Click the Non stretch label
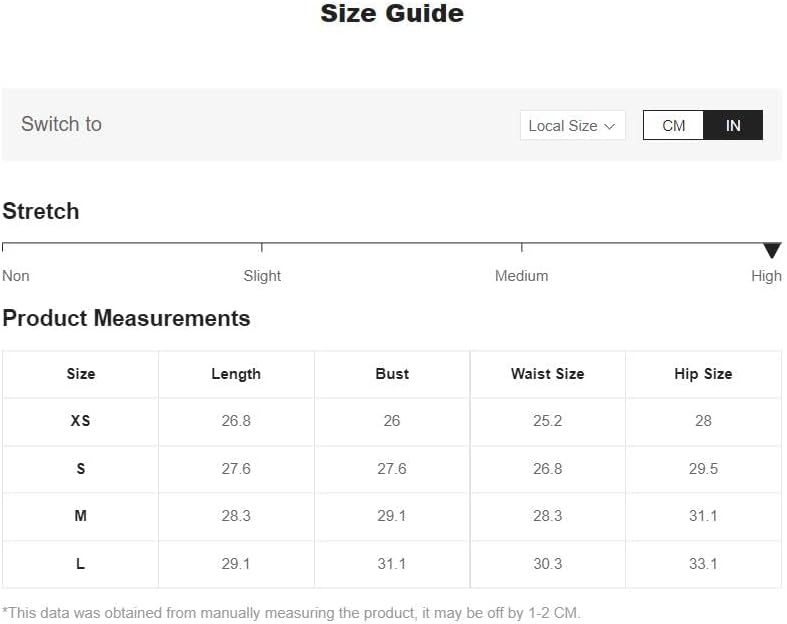787x624 pixels. pyautogui.click(x=16, y=276)
